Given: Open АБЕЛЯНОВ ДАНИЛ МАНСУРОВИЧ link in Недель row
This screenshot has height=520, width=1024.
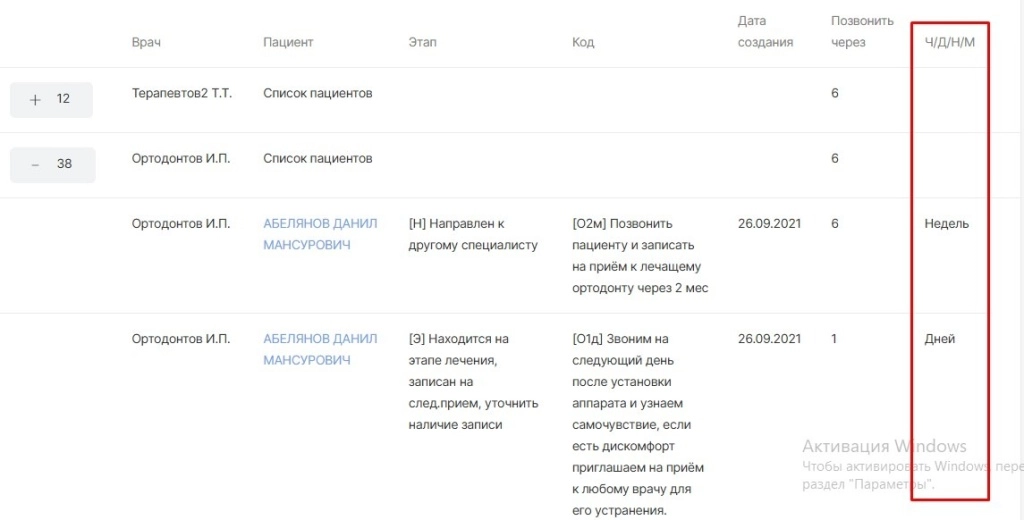Looking at the screenshot, I should pos(320,235).
